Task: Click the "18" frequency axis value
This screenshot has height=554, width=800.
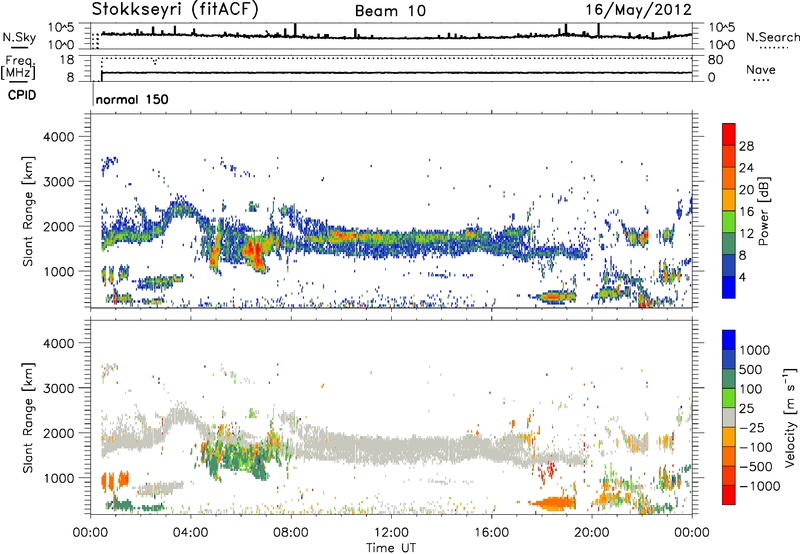Action: [x=66, y=60]
